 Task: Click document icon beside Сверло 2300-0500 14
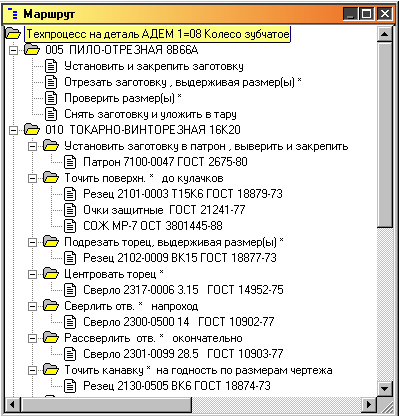click(70, 322)
